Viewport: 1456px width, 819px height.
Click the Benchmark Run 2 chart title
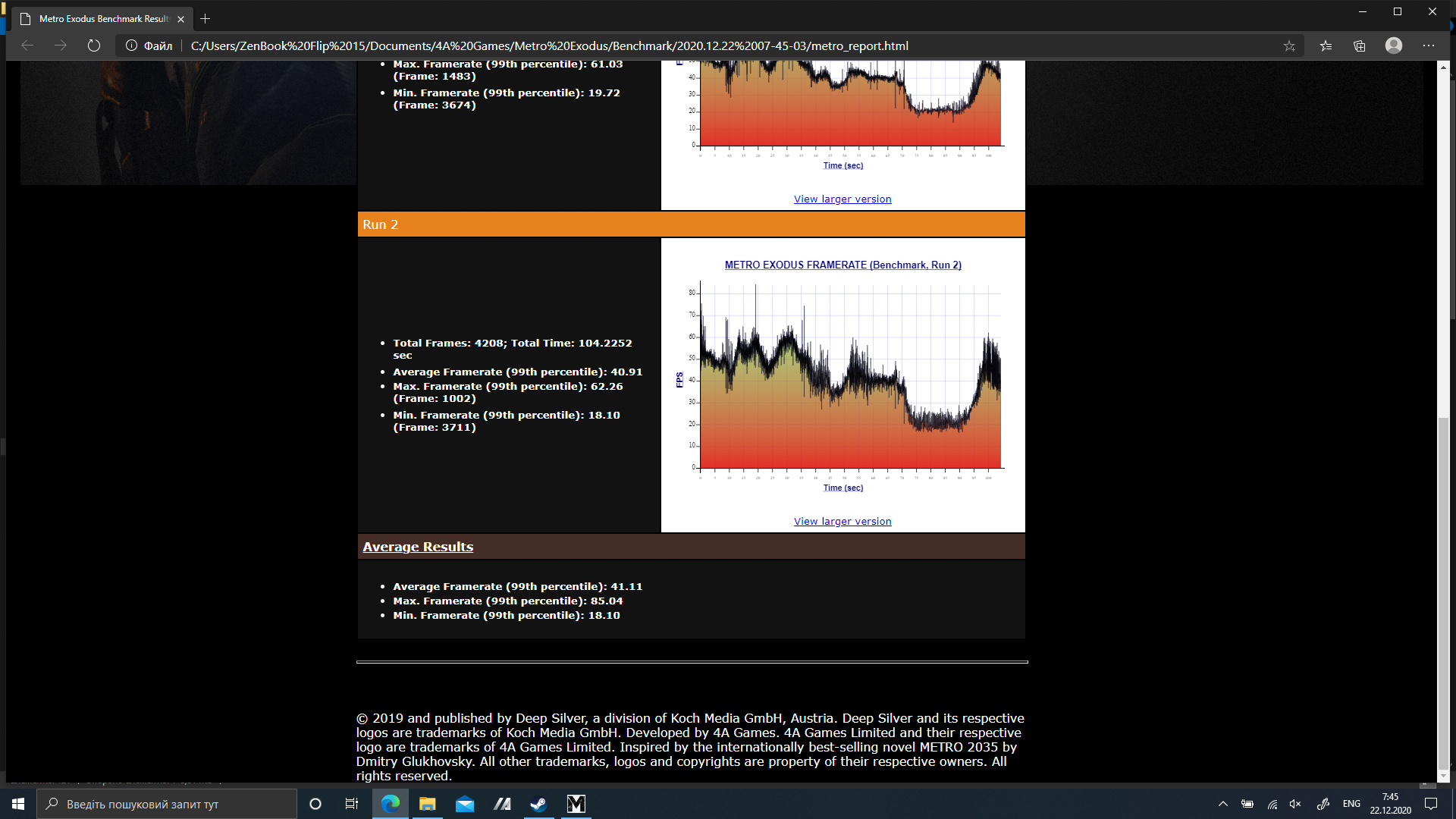(x=843, y=265)
